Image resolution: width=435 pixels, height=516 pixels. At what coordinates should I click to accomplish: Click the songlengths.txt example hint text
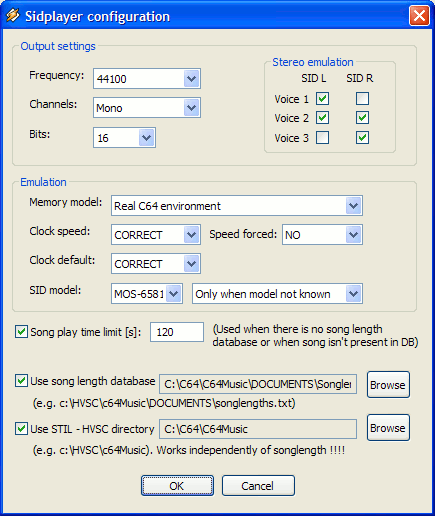point(164,404)
